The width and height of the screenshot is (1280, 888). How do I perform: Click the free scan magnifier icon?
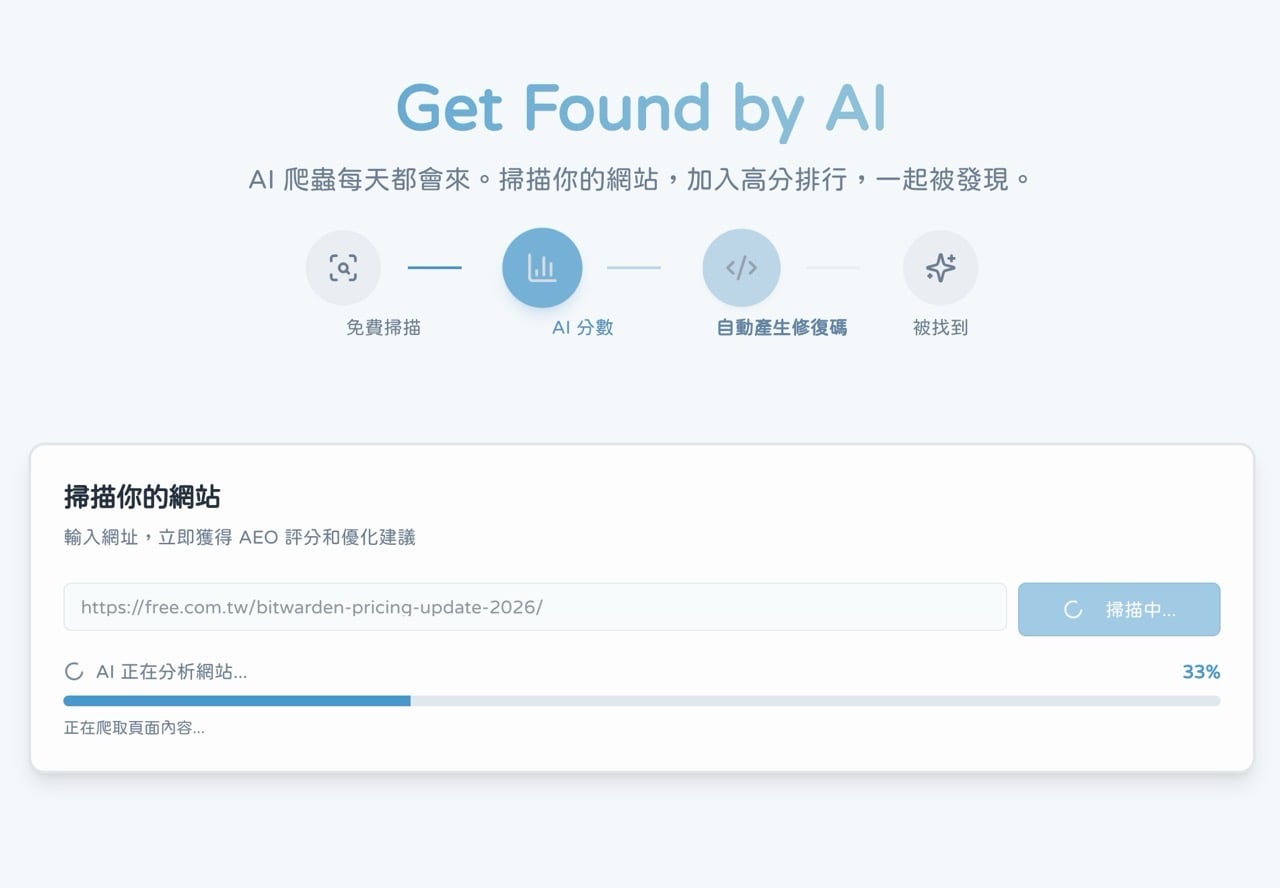click(x=343, y=268)
